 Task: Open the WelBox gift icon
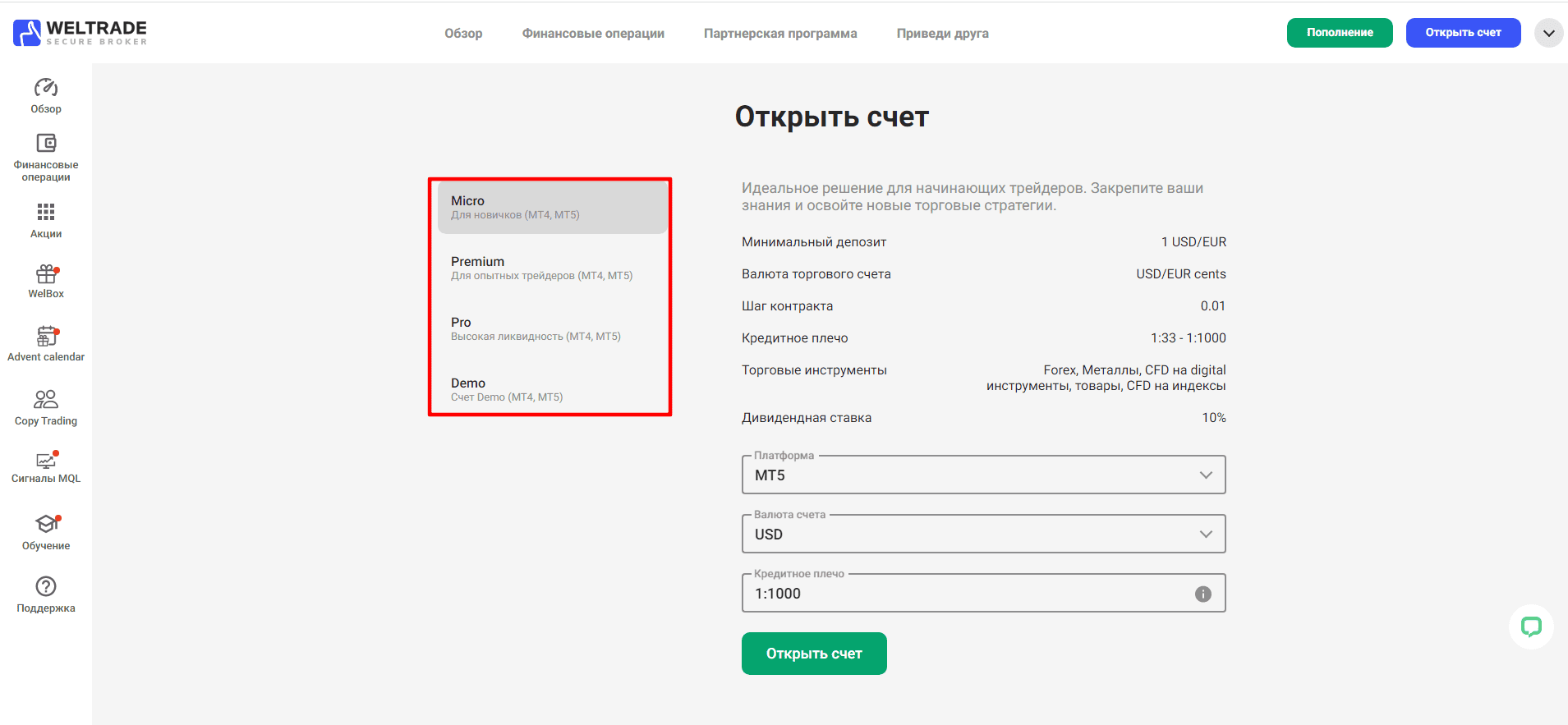pos(46,273)
